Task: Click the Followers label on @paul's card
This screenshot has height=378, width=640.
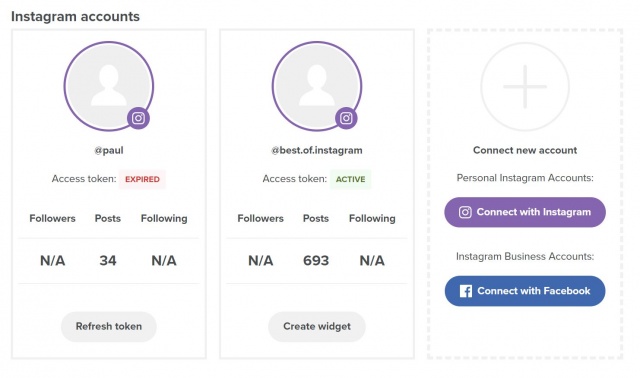Action: 52,218
